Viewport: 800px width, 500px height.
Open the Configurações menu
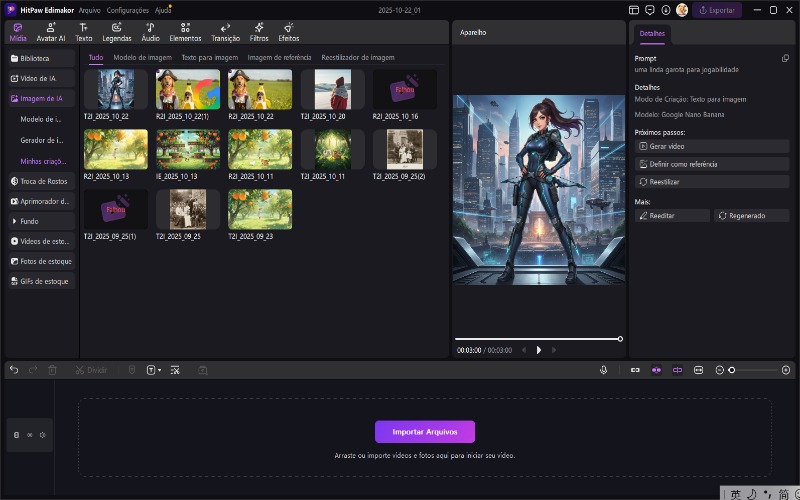(128, 9)
